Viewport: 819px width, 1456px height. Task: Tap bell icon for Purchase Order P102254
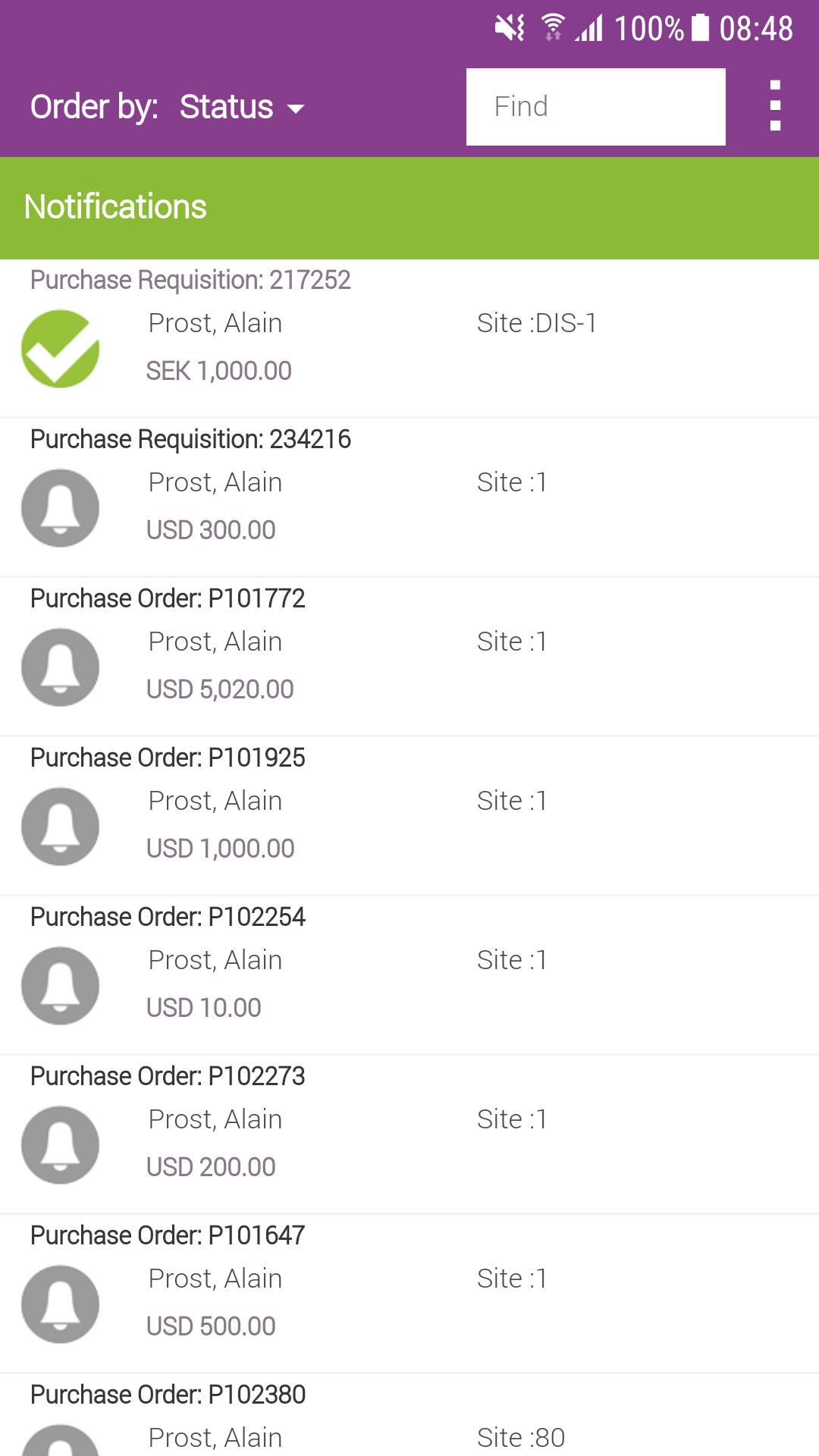coord(61,986)
